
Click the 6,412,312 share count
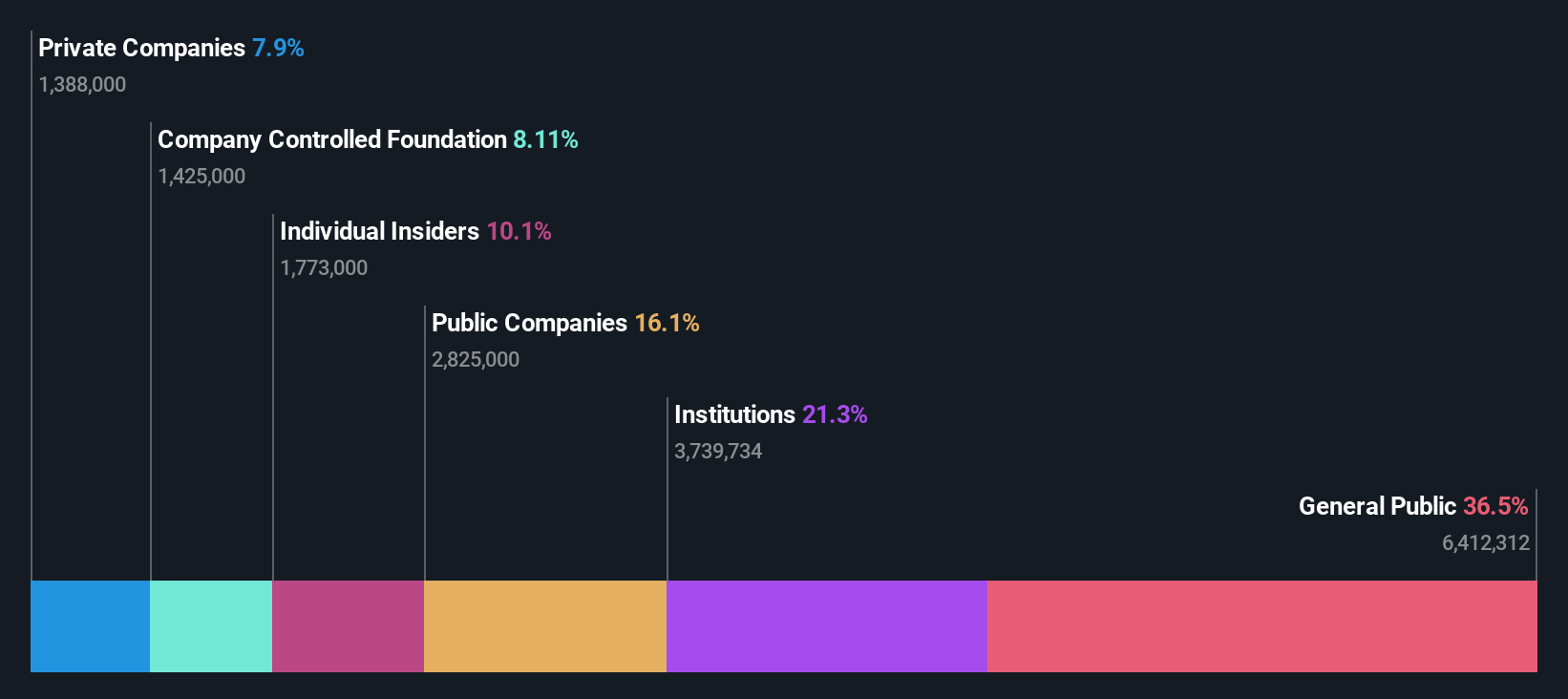click(1485, 543)
